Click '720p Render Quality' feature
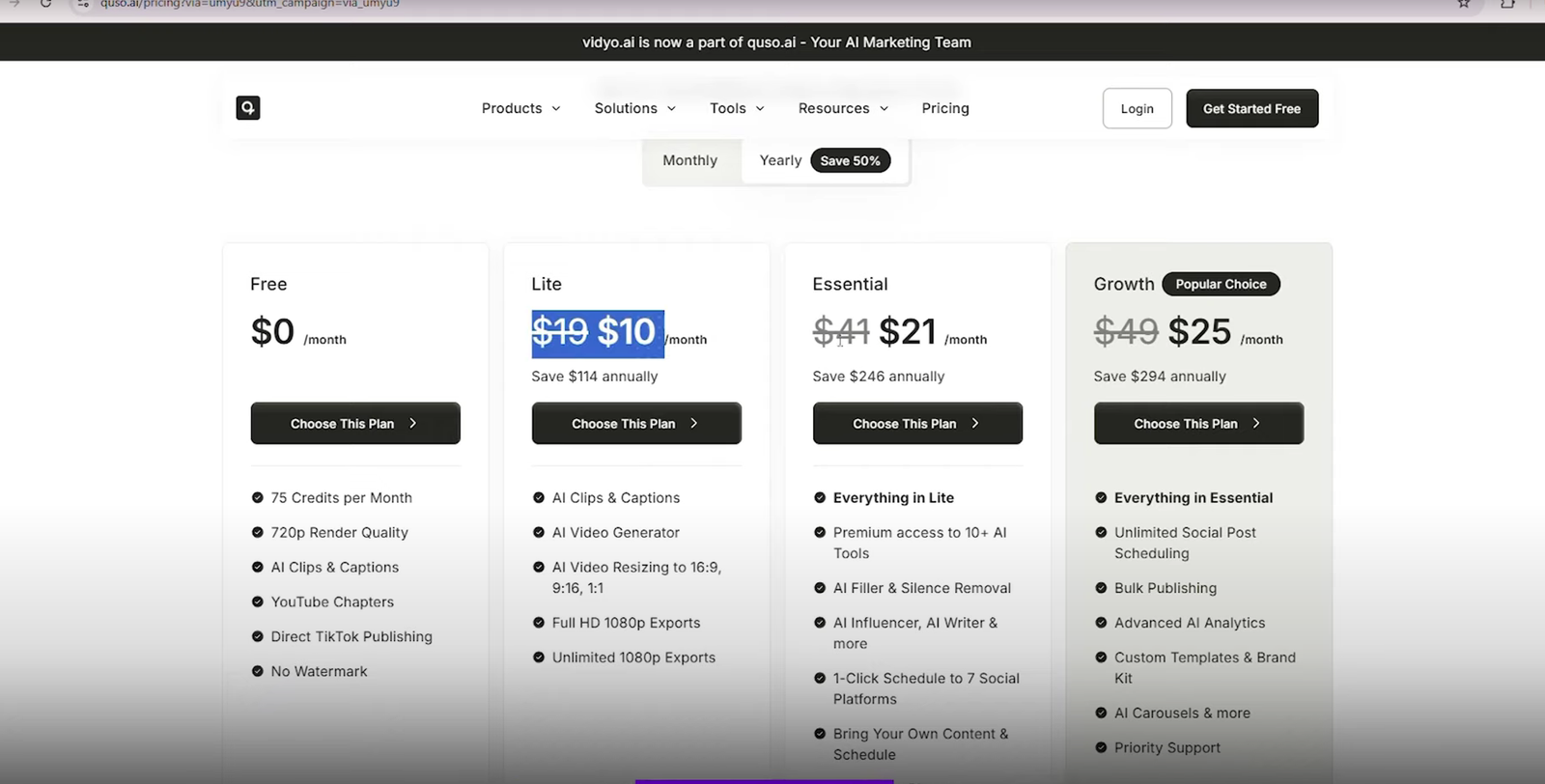 tap(340, 533)
